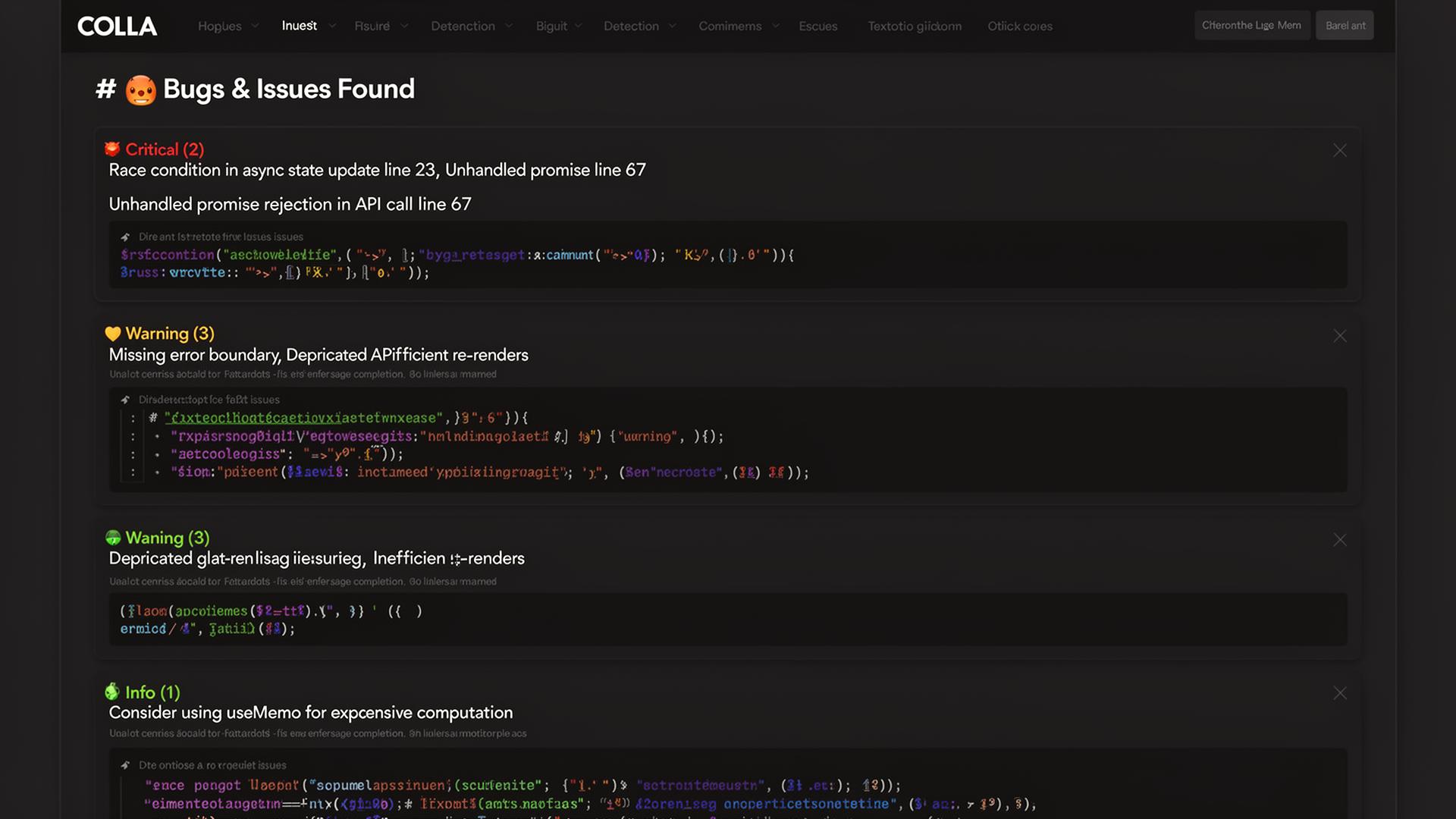Screen dimensions: 1456x819
Task: Click the green Info severity icon
Action: (112, 692)
